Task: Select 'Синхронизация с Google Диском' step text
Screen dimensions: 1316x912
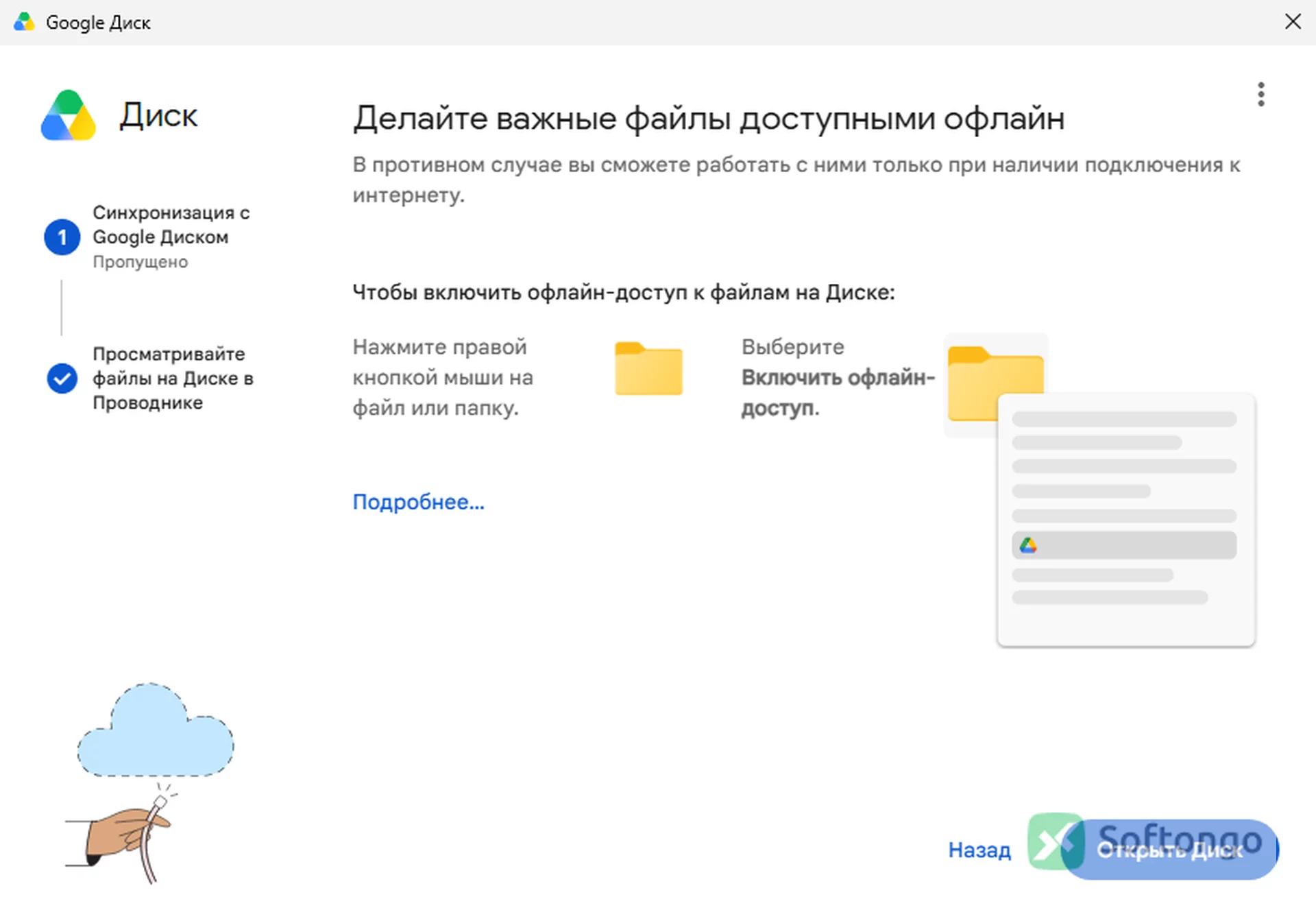Action: click(171, 225)
